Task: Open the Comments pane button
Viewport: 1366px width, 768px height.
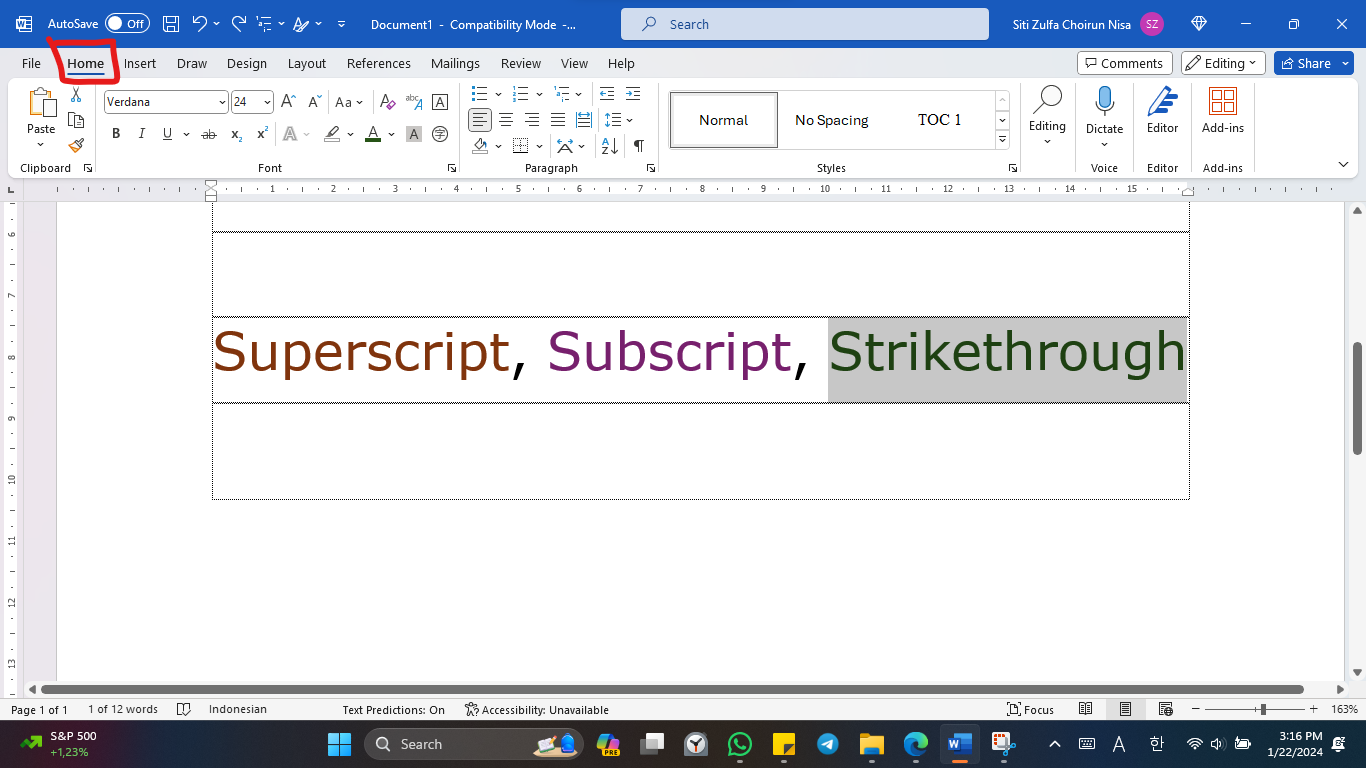Action: click(x=1124, y=63)
